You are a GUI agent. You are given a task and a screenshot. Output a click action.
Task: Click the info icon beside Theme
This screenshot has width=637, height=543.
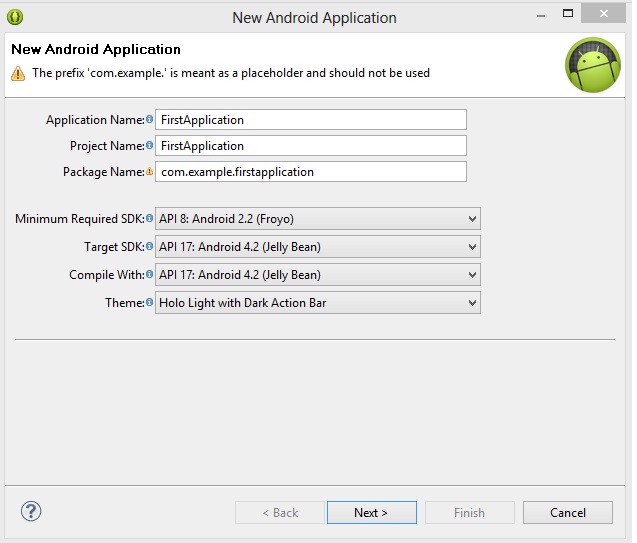click(x=150, y=303)
